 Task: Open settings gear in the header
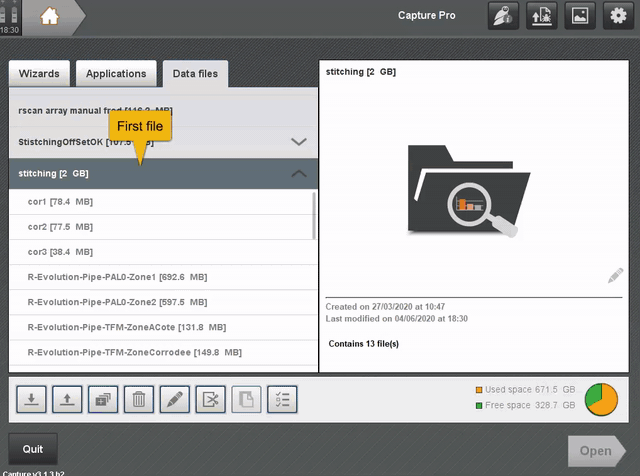click(618, 16)
